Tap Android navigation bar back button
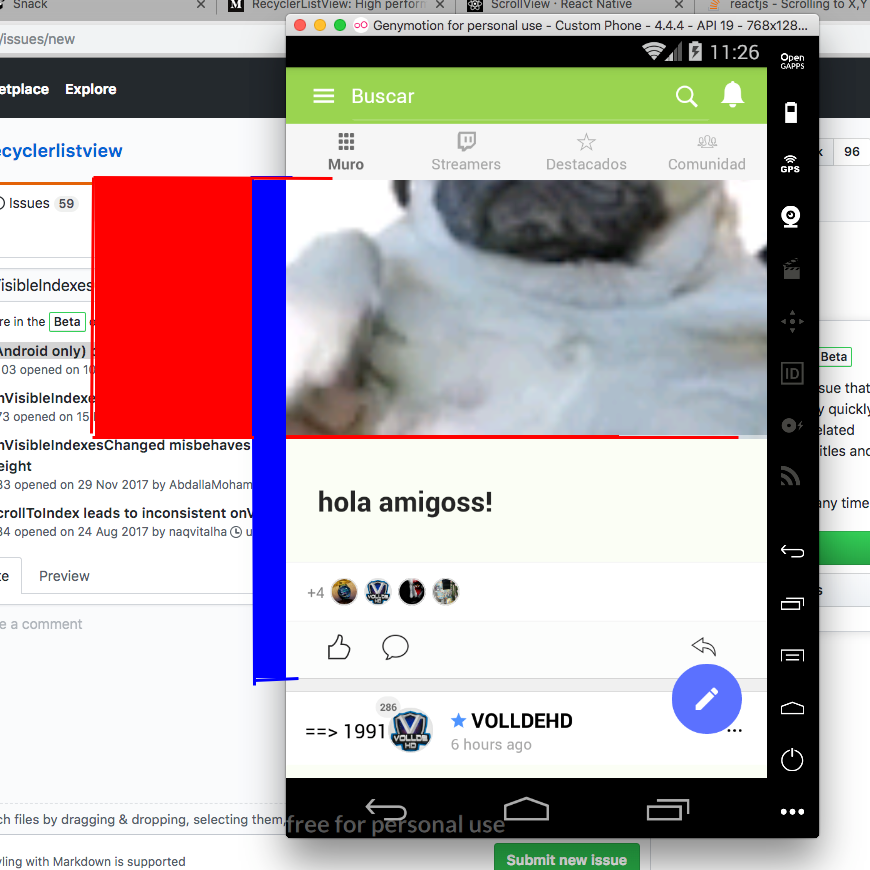This screenshot has width=870, height=870. [x=386, y=810]
